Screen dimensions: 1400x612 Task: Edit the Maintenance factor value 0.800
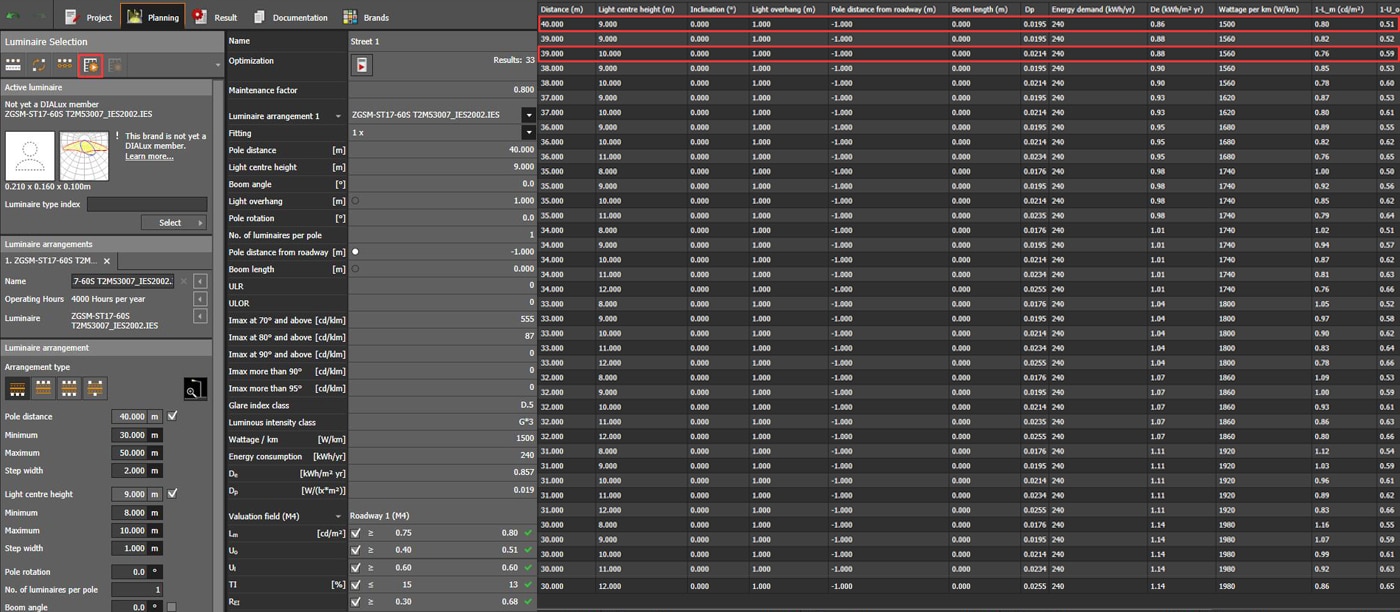443,90
